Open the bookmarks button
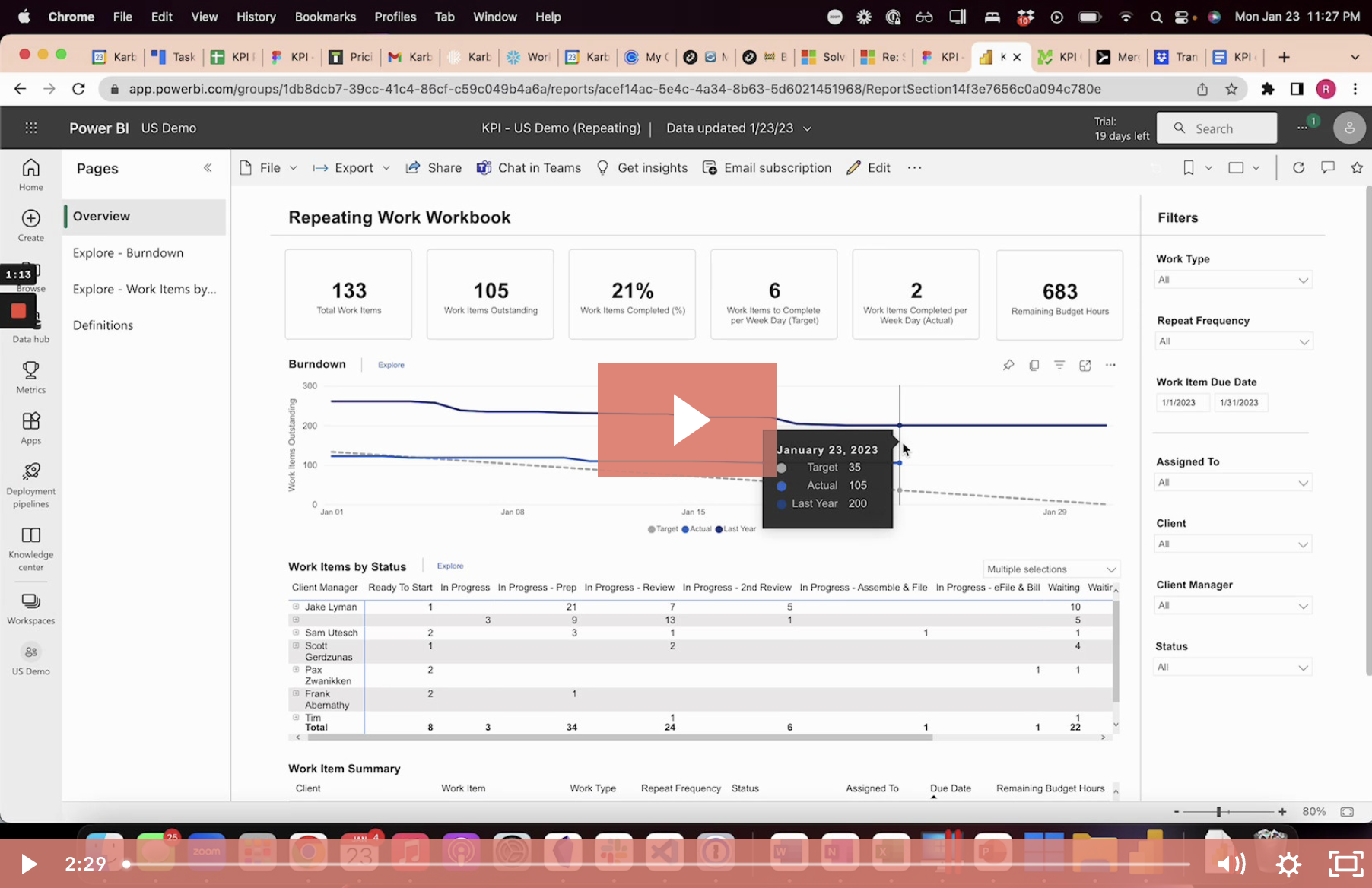The height and width of the screenshot is (888, 1372). pos(1188,167)
